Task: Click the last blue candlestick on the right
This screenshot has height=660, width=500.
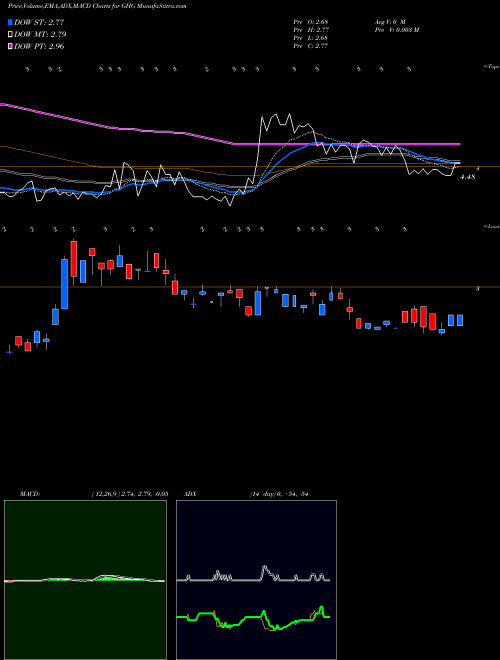Action: (x=460, y=320)
